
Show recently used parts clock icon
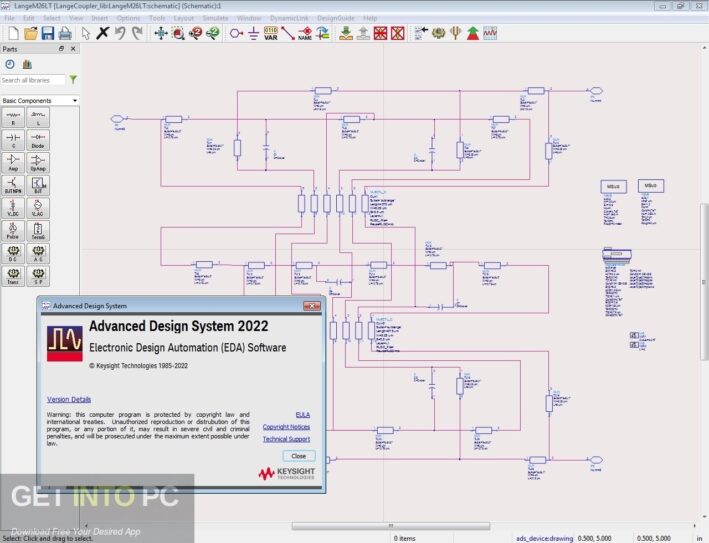[x=10, y=64]
